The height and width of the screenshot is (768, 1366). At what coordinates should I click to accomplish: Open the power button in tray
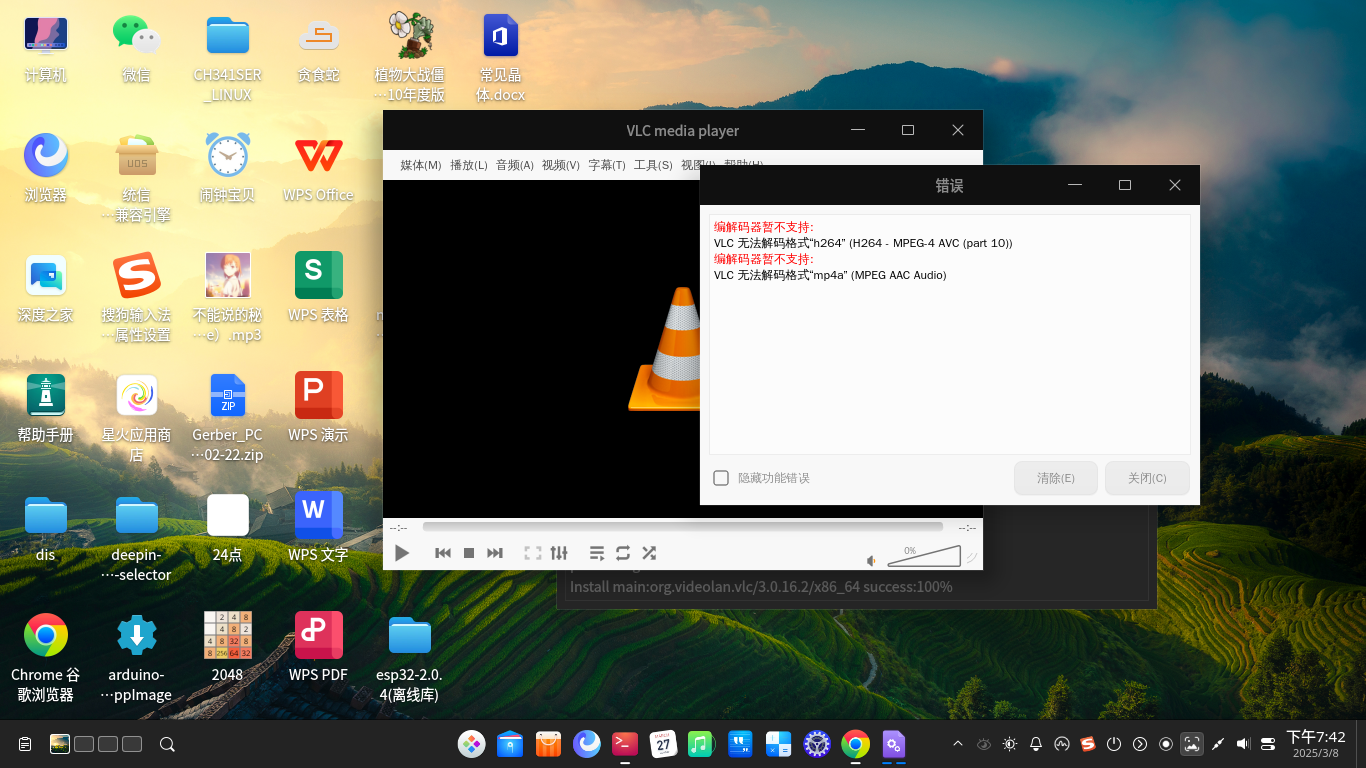[x=1114, y=744]
